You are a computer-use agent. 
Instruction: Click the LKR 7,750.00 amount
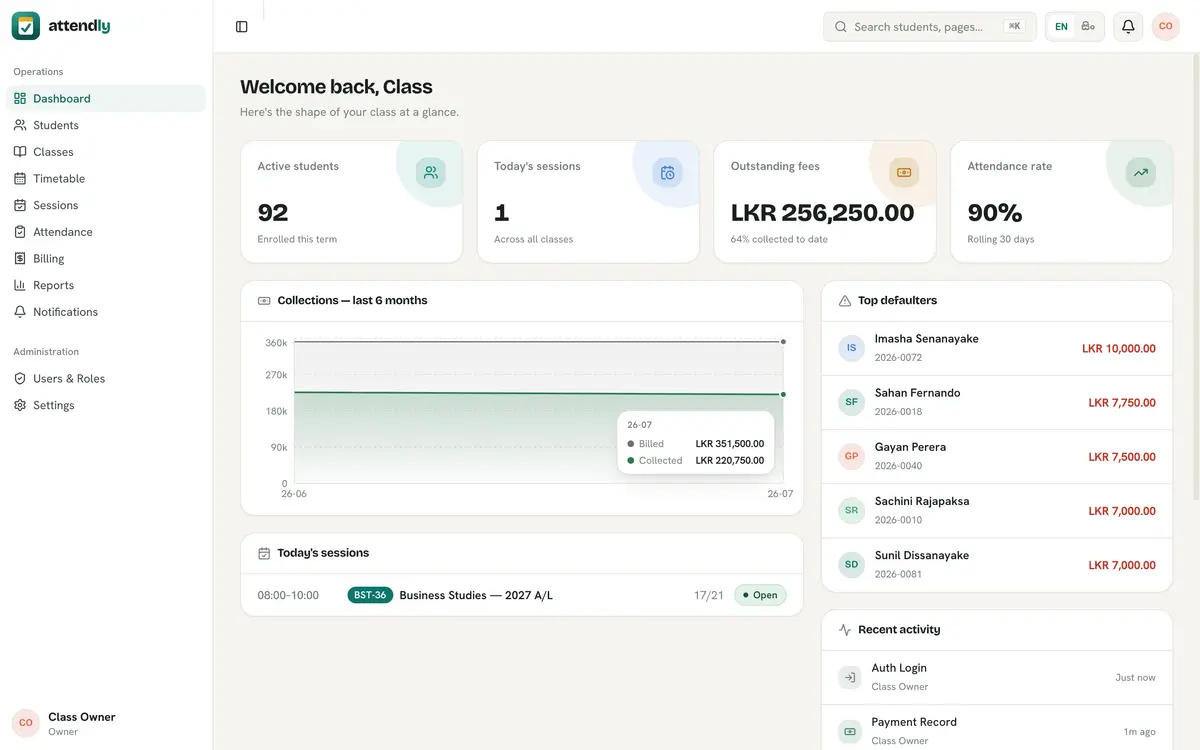[1122, 403]
